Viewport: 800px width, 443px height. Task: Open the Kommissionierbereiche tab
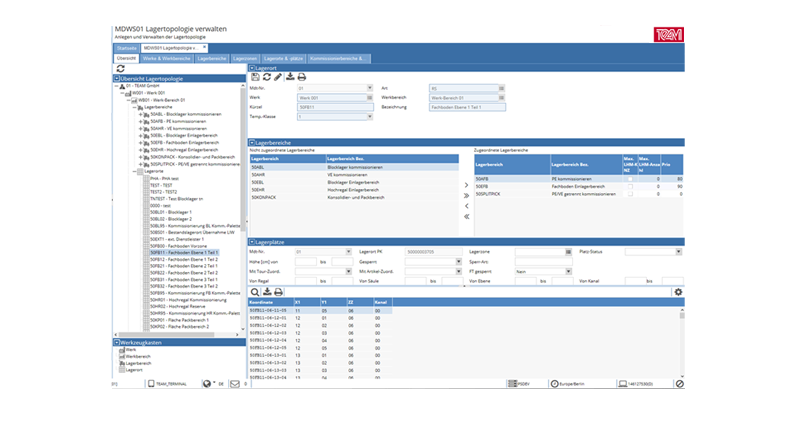point(338,59)
